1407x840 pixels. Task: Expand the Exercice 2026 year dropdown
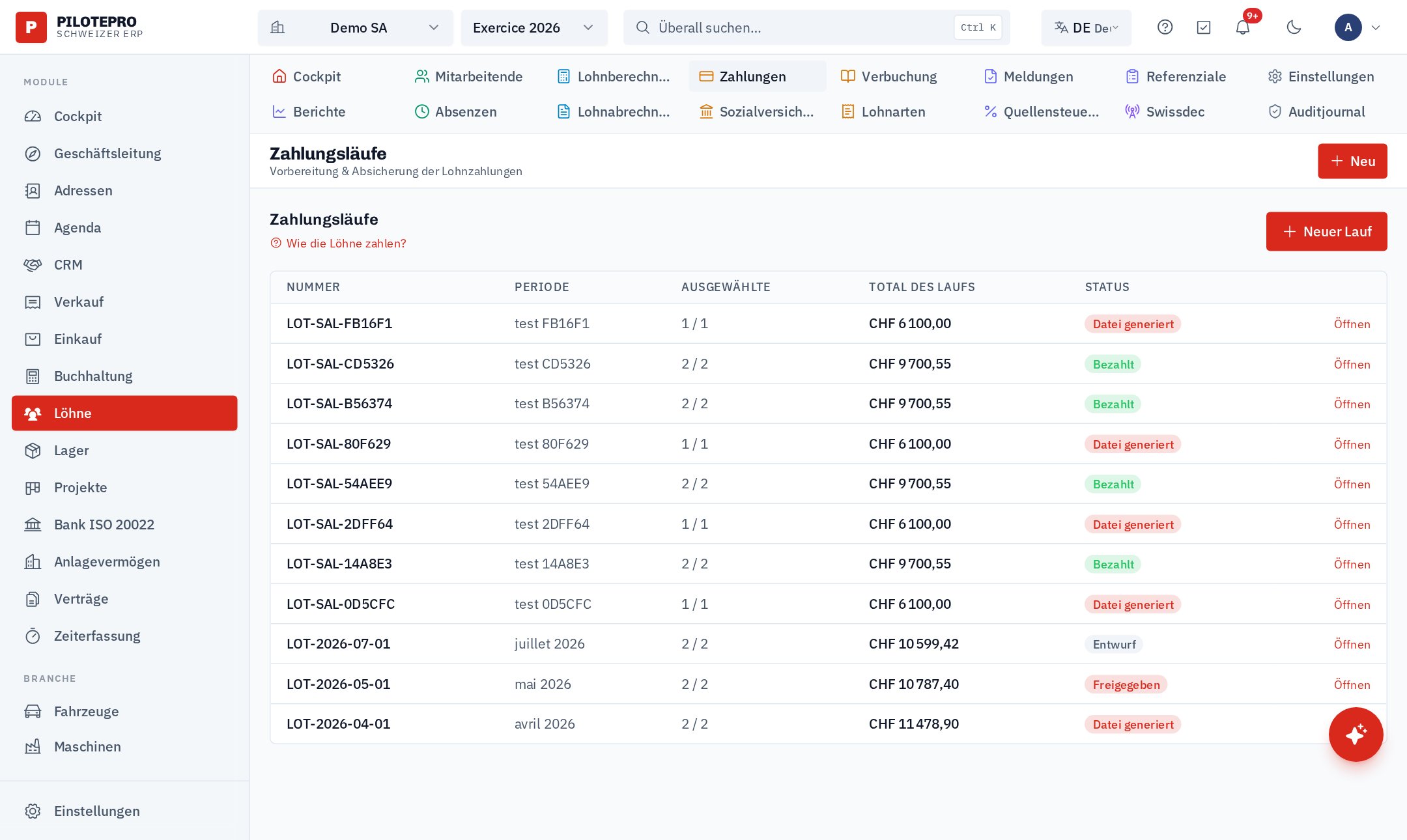(x=534, y=27)
